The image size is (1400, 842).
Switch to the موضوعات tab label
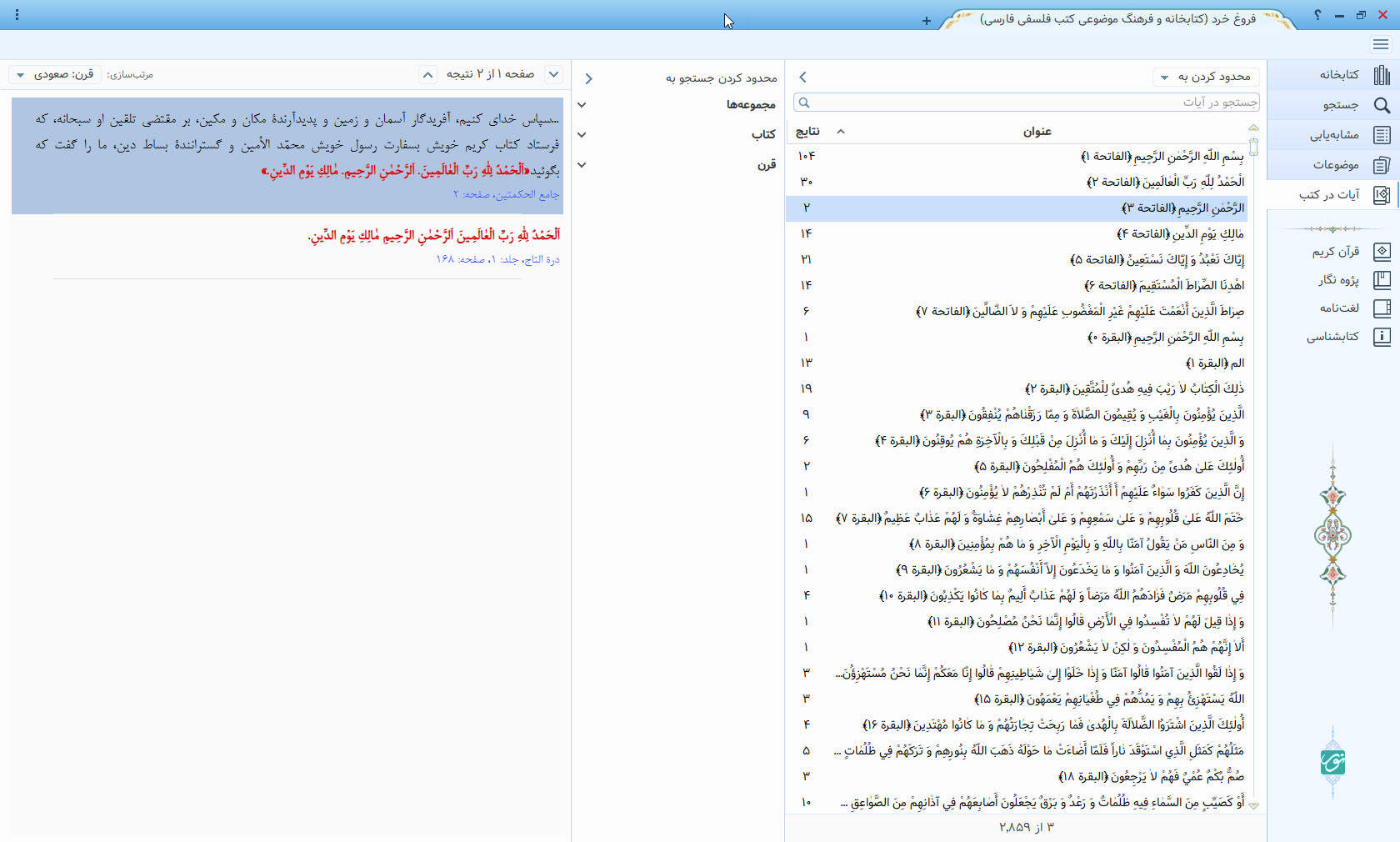[x=1336, y=165]
